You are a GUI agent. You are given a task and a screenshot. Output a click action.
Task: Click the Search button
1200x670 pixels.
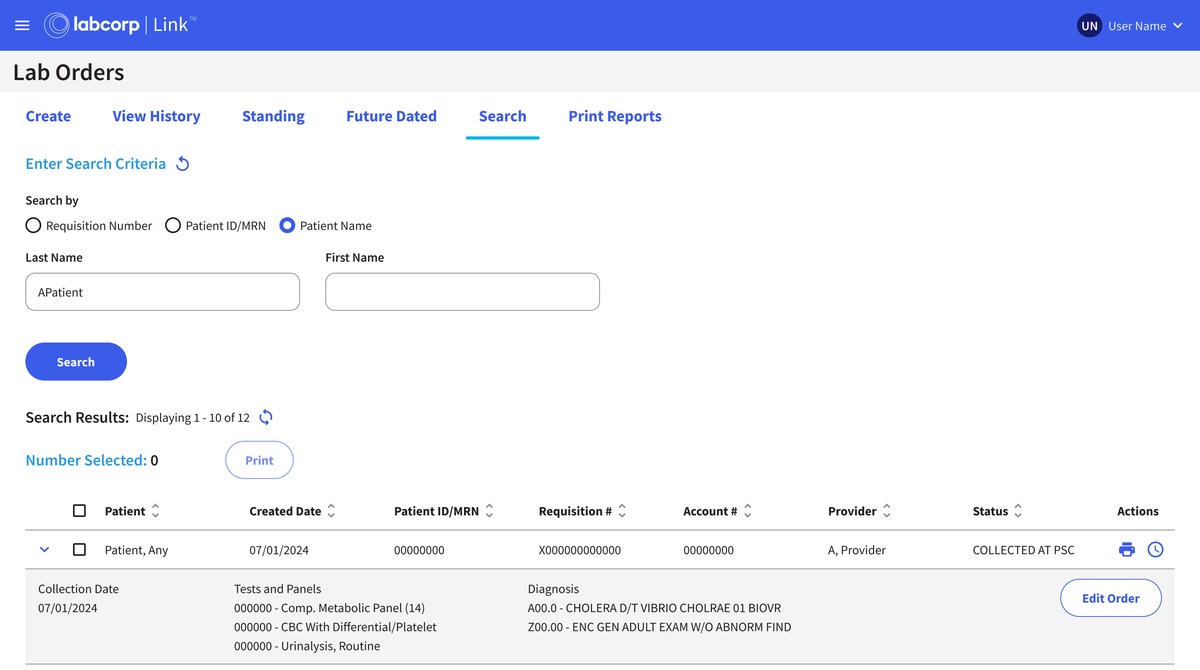(x=76, y=361)
